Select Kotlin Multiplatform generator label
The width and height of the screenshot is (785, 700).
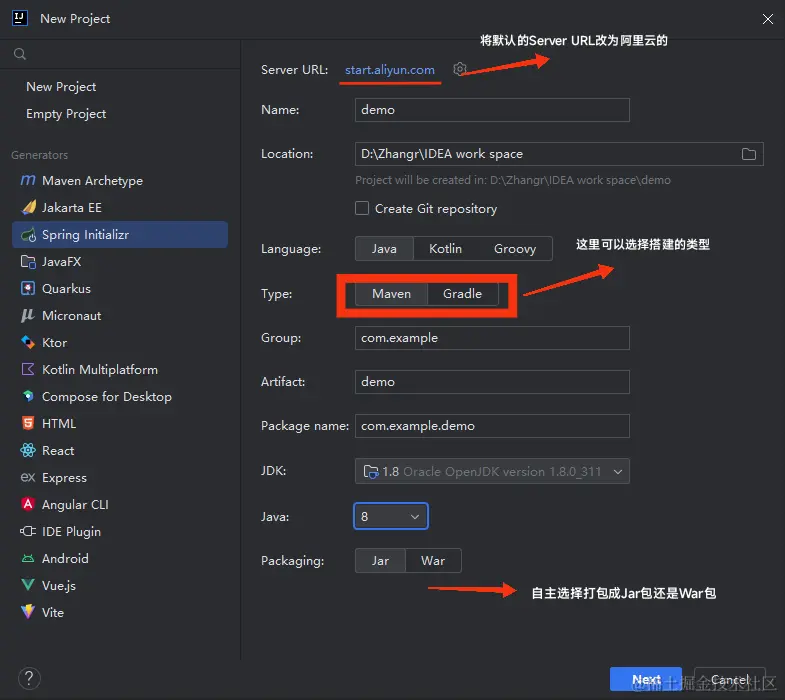click(100, 370)
